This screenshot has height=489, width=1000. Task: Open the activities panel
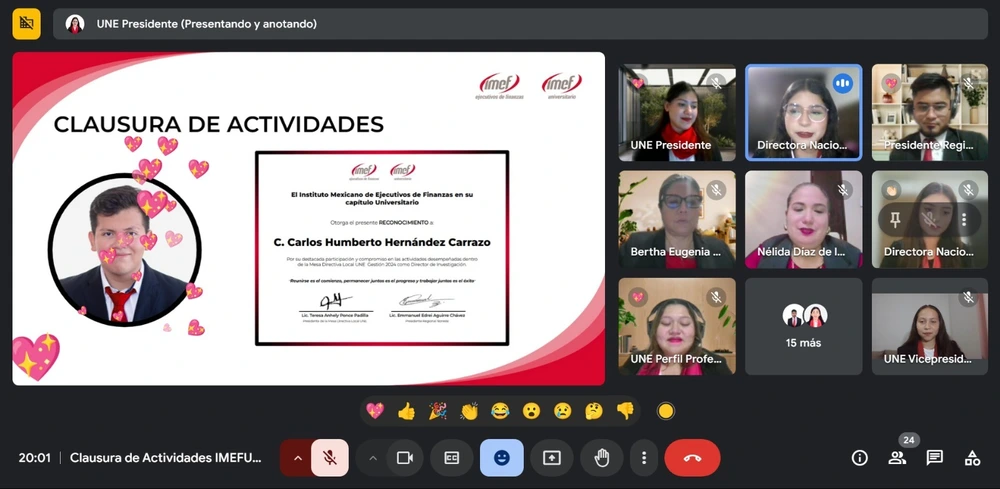pyautogui.click(x=972, y=458)
